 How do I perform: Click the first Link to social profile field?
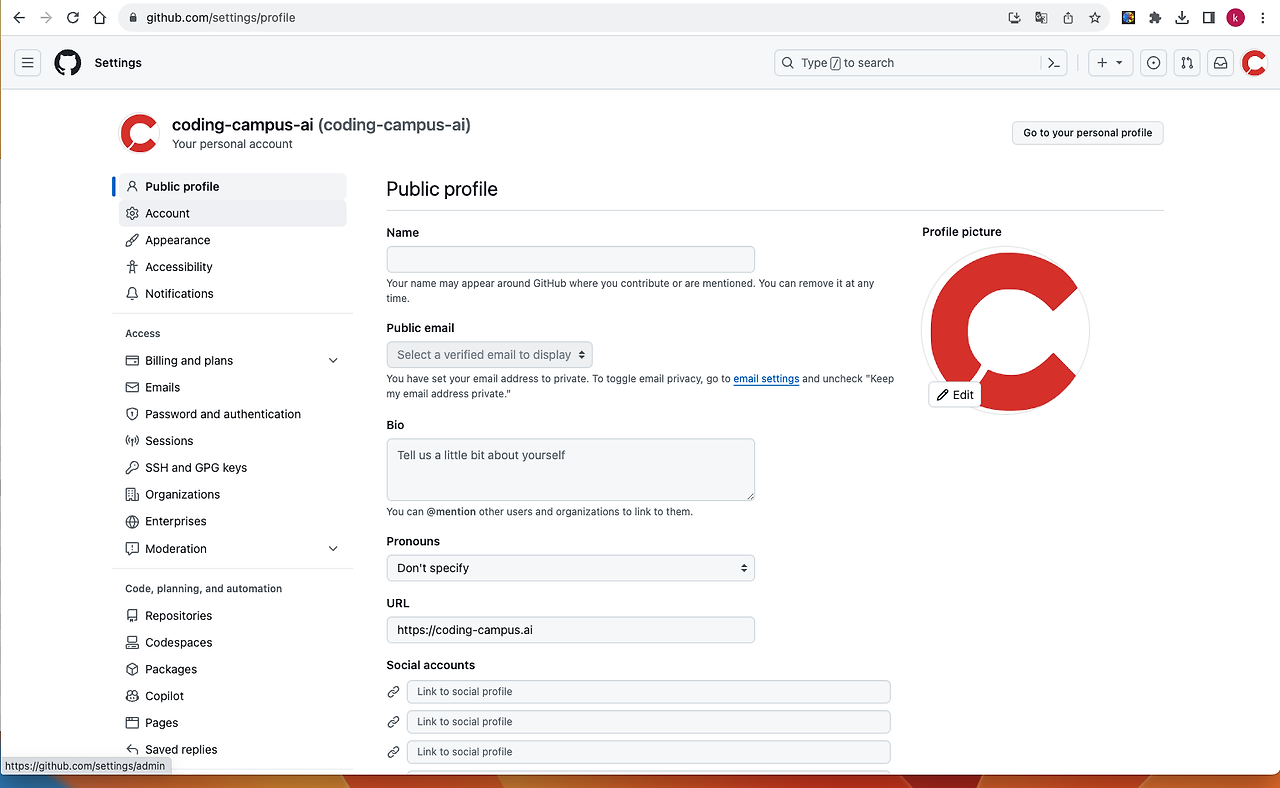(649, 692)
